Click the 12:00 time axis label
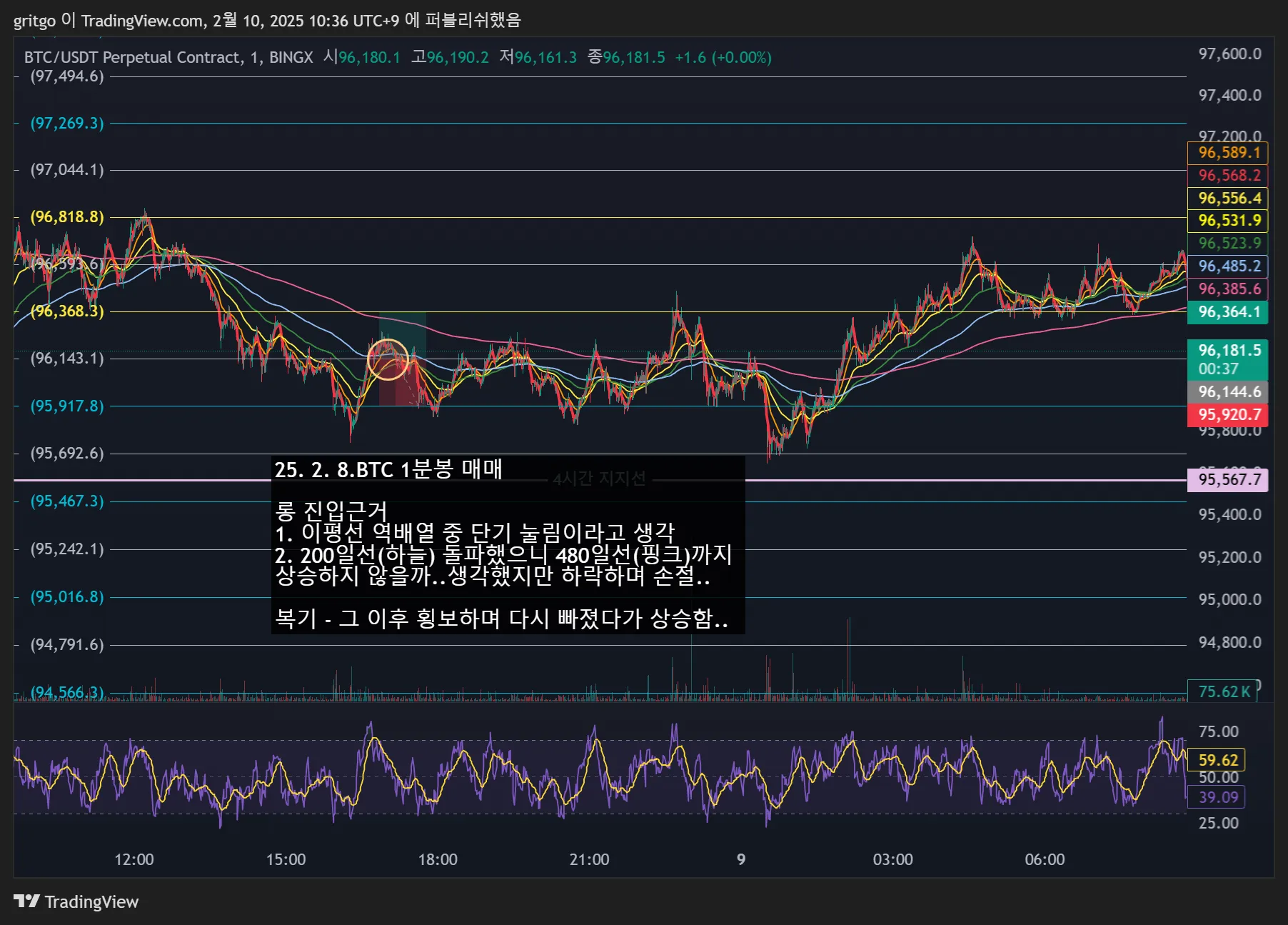The image size is (1288, 925). pos(134,860)
